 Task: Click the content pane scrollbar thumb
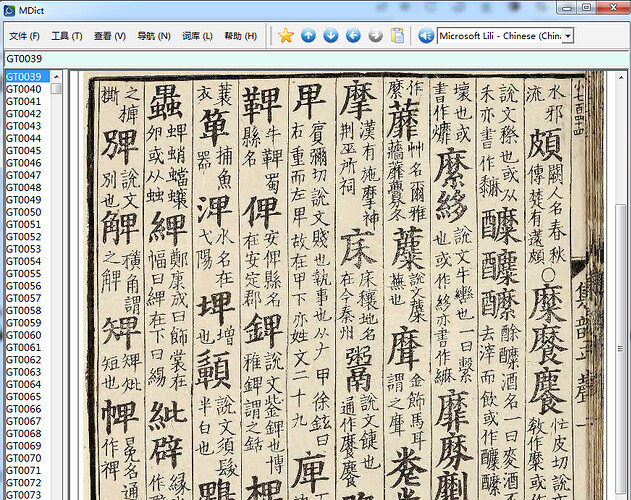[x=621, y=349]
